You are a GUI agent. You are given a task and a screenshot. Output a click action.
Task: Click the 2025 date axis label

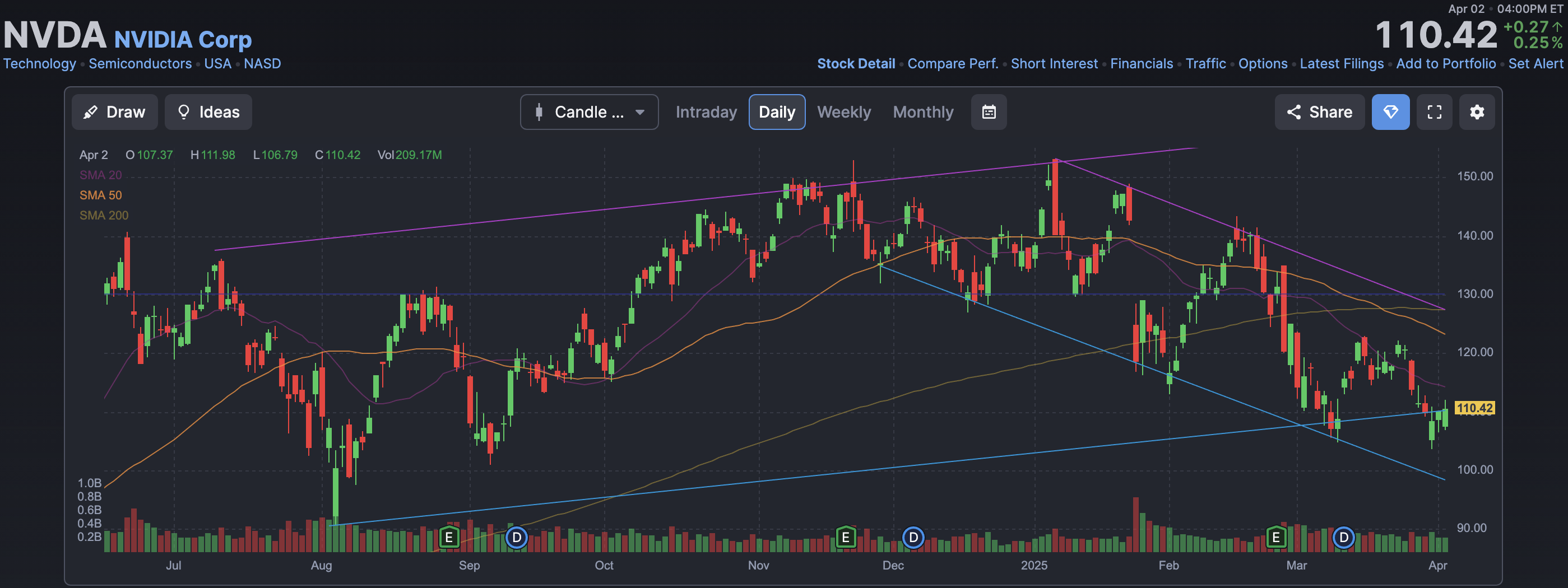(1033, 566)
